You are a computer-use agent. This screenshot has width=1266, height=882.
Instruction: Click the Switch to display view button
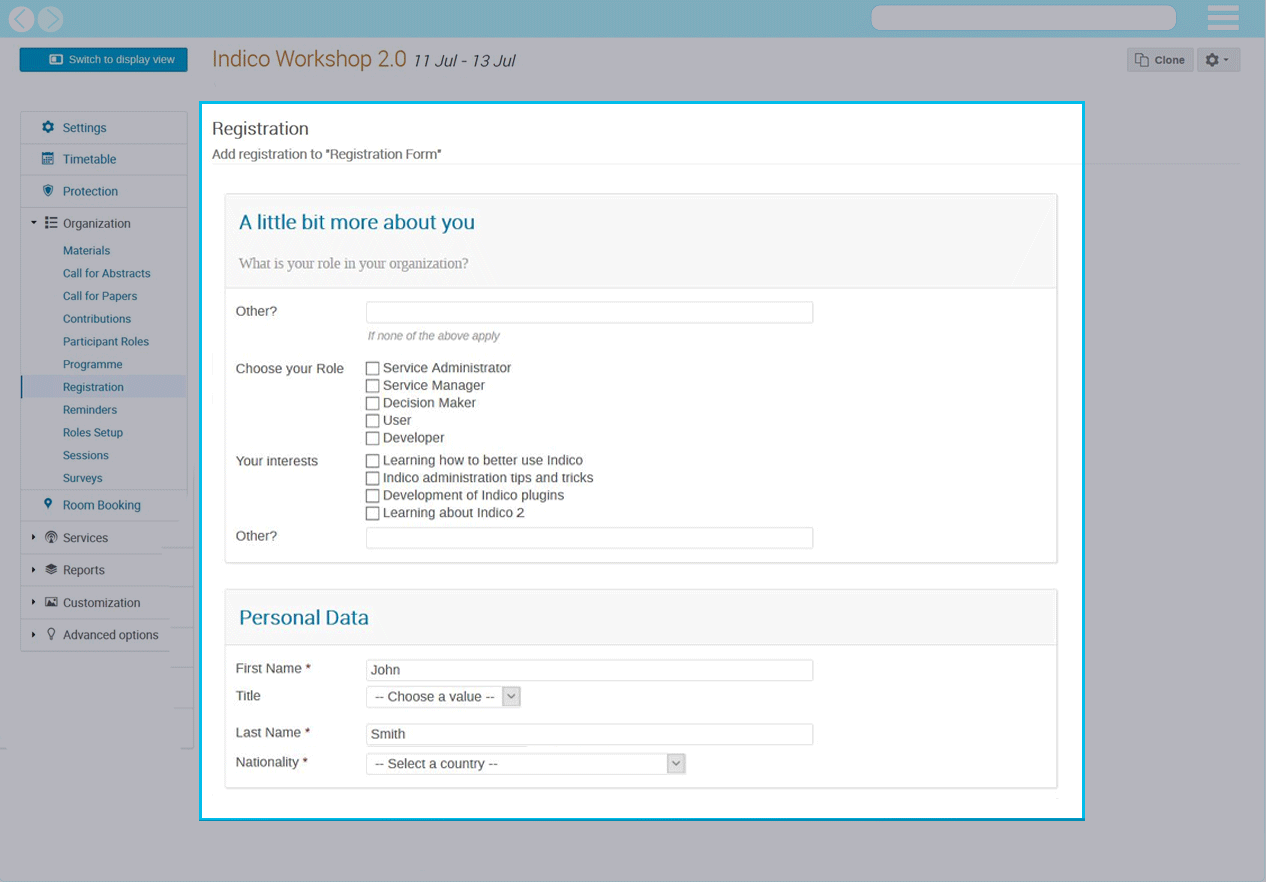(103, 60)
